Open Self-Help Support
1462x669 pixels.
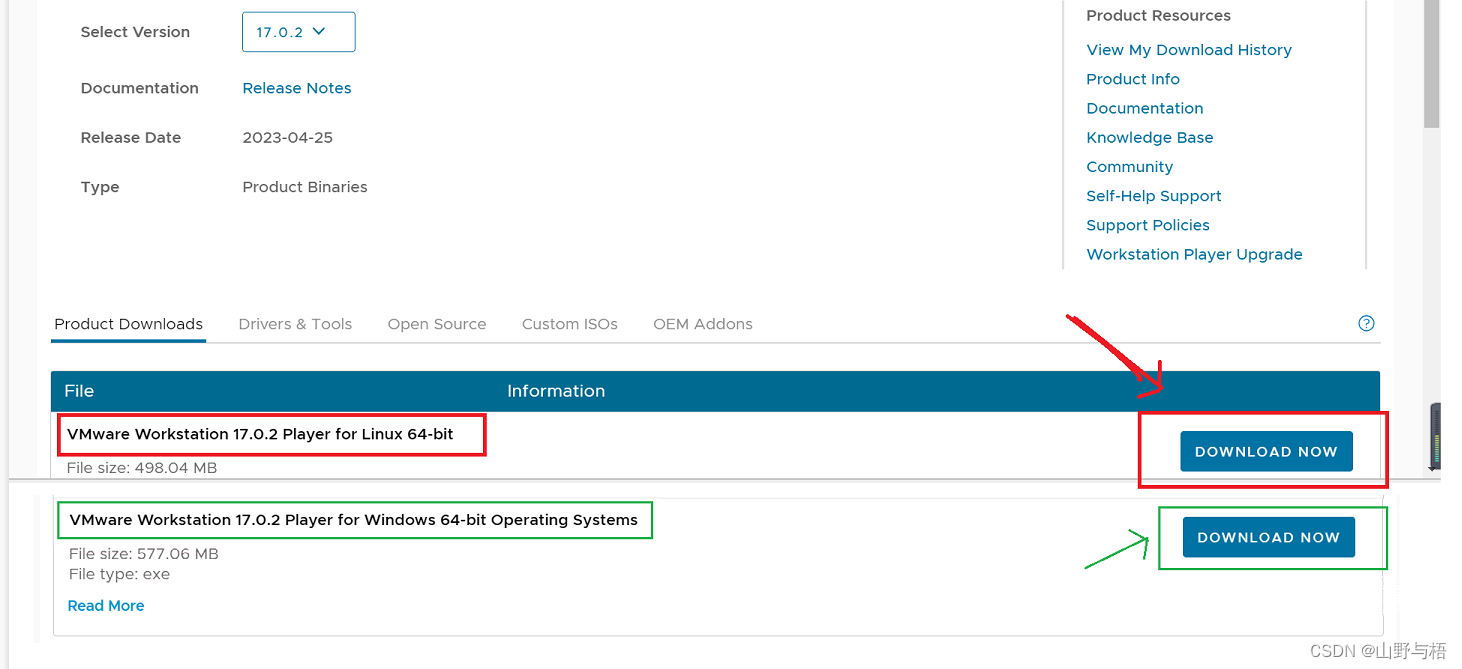[1154, 196]
